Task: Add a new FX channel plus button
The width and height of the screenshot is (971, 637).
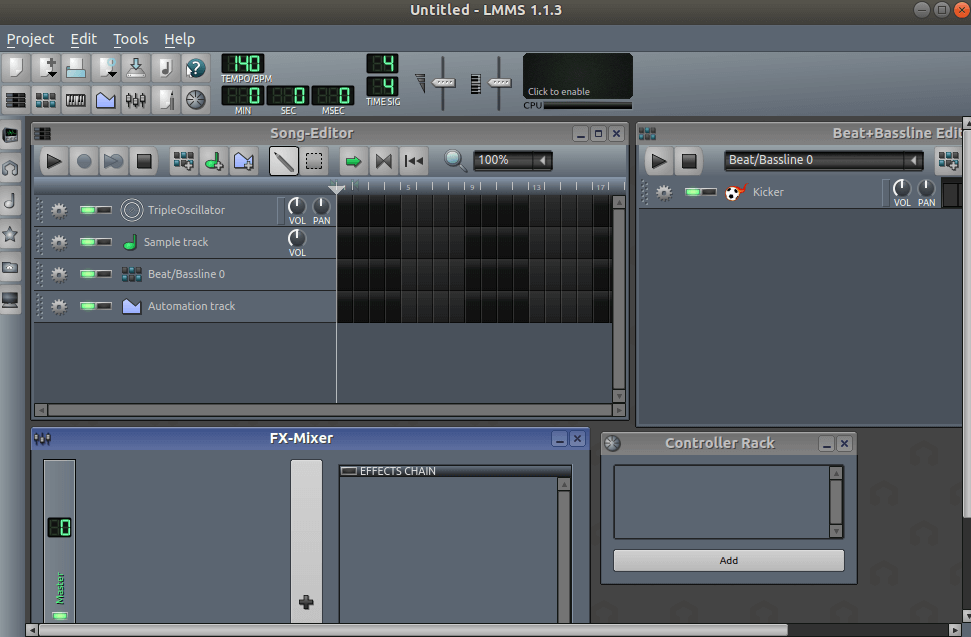Action: [x=306, y=602]
